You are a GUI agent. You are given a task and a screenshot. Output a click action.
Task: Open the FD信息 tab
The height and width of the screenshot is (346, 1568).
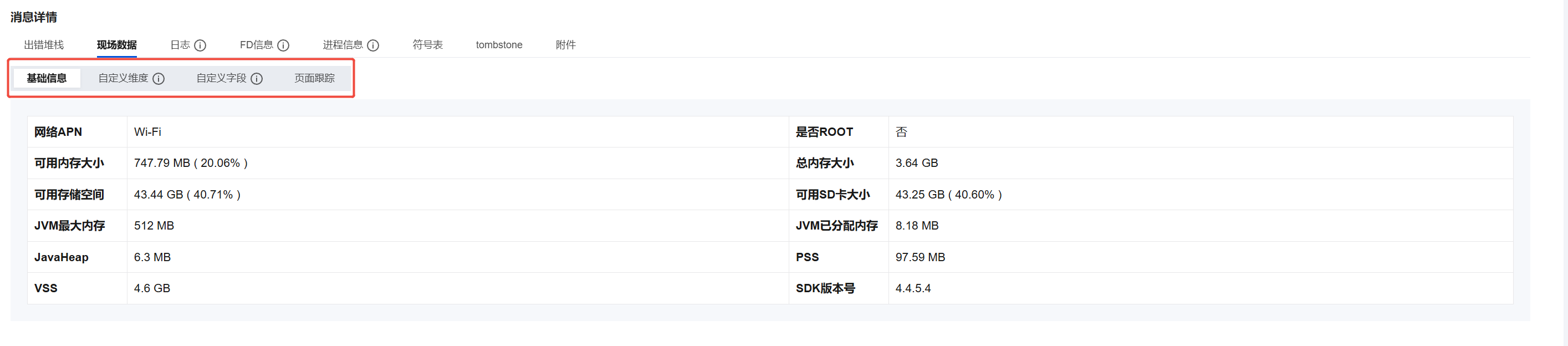(x=256, y=45)
